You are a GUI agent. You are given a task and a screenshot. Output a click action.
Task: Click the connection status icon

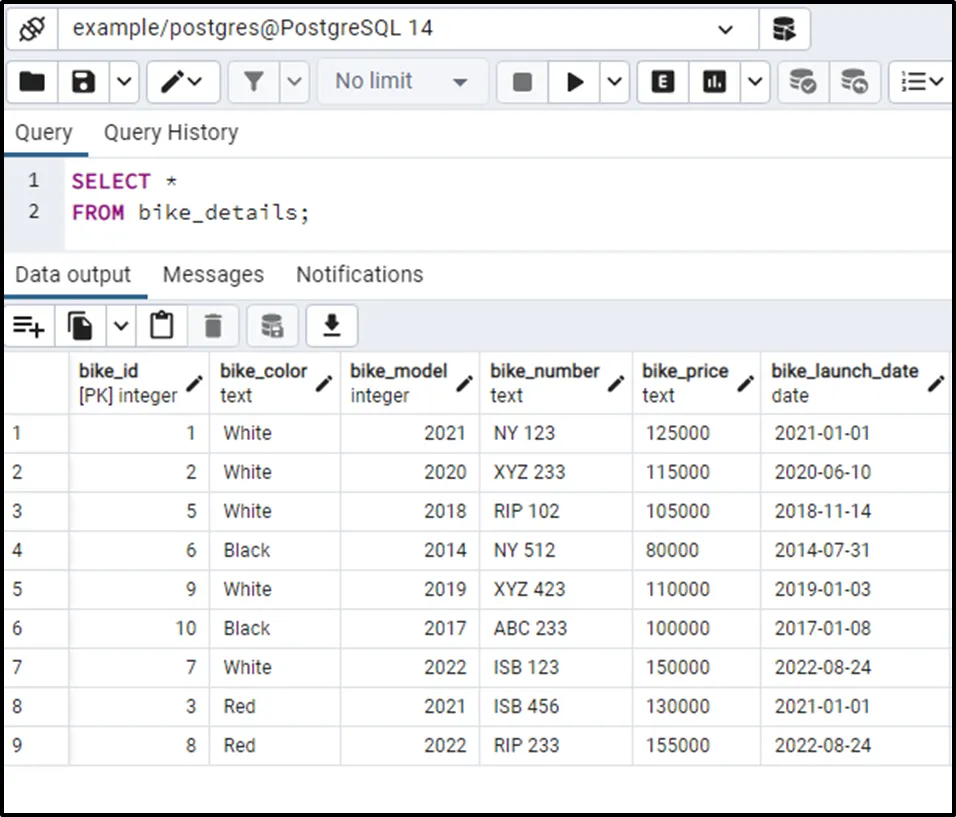[x=32, y=29]
